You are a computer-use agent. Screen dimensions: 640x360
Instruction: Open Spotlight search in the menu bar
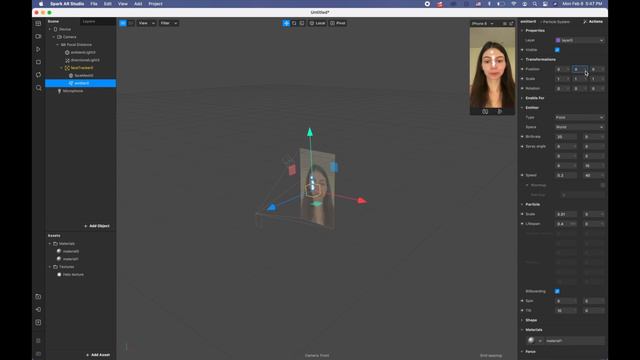click(x=535, y=4)
